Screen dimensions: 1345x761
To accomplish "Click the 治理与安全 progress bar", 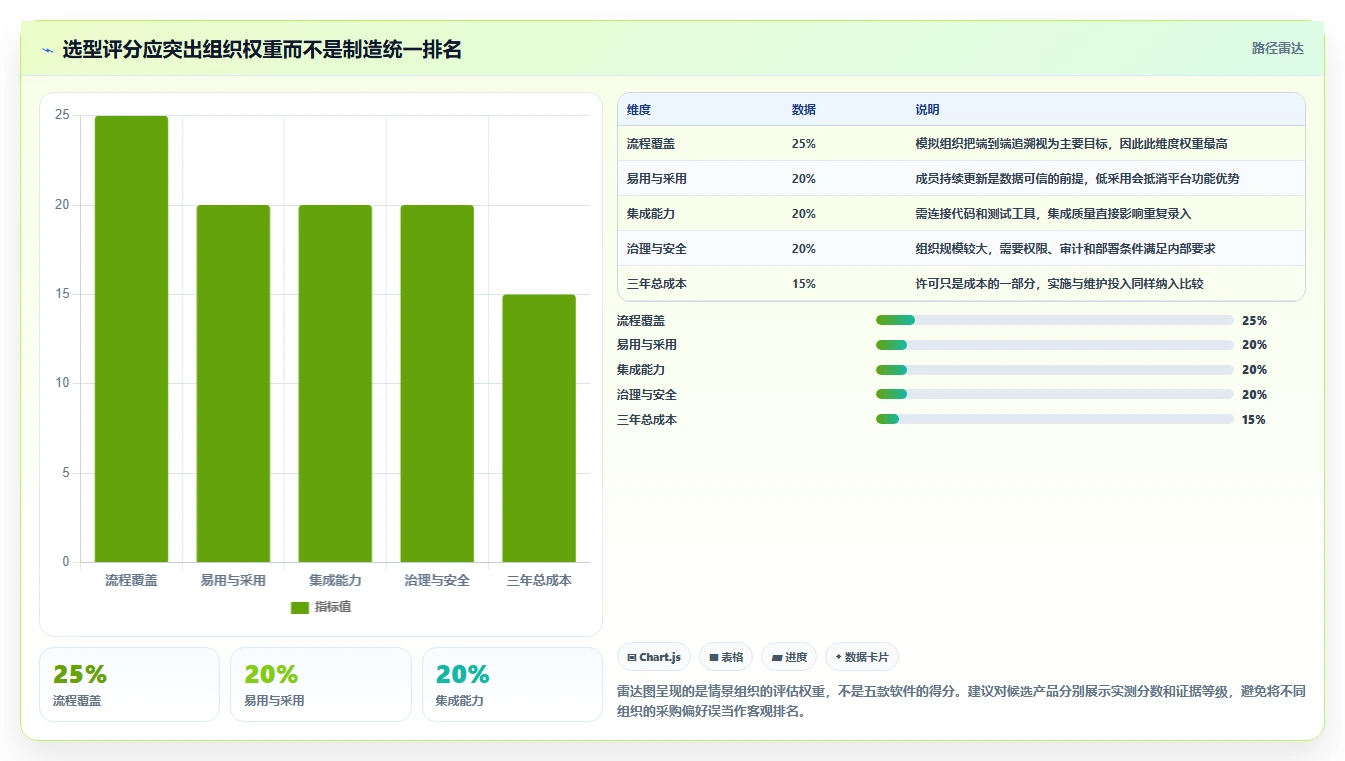I will 1055,395.
